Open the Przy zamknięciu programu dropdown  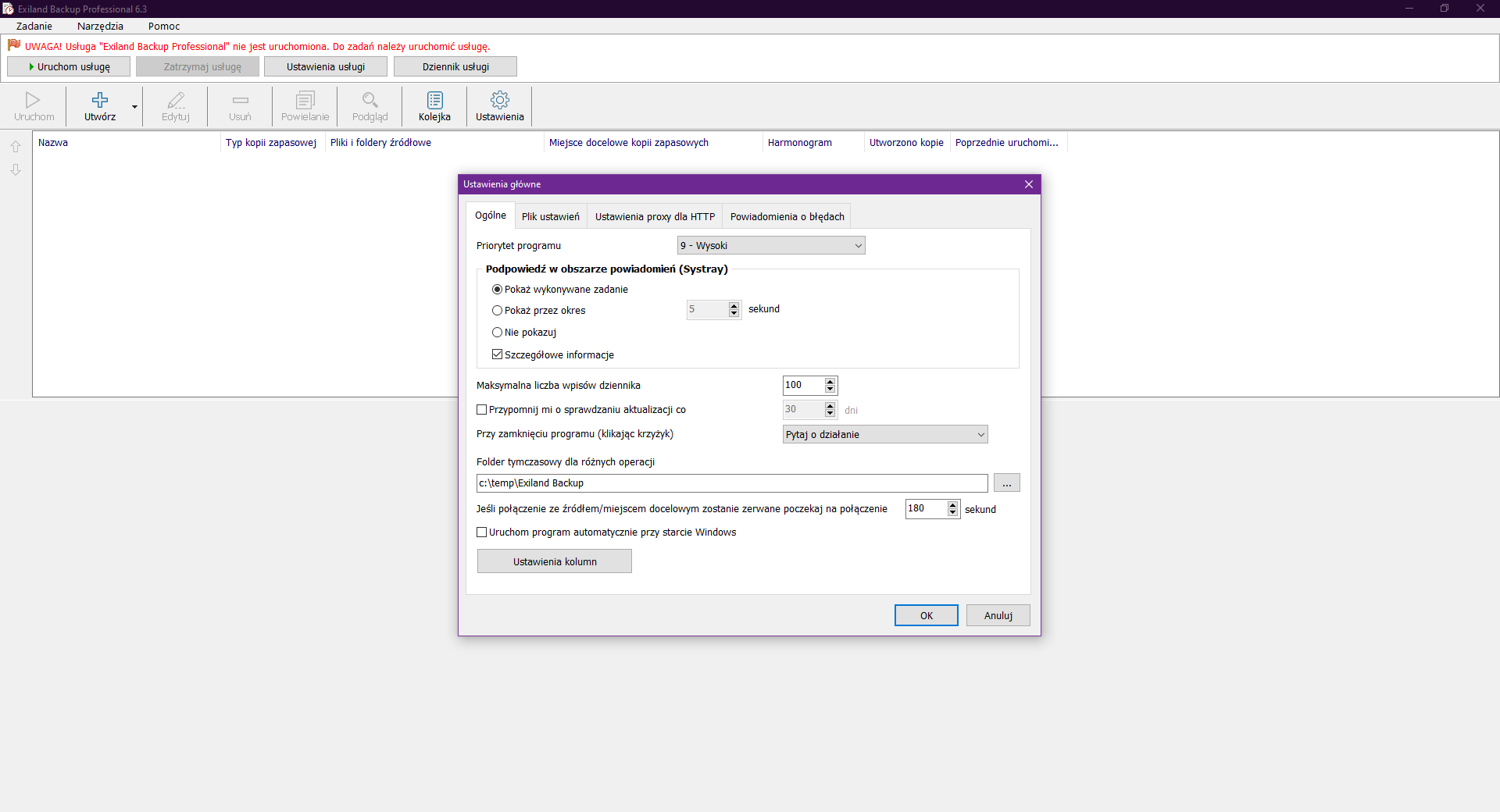[885, 434]
